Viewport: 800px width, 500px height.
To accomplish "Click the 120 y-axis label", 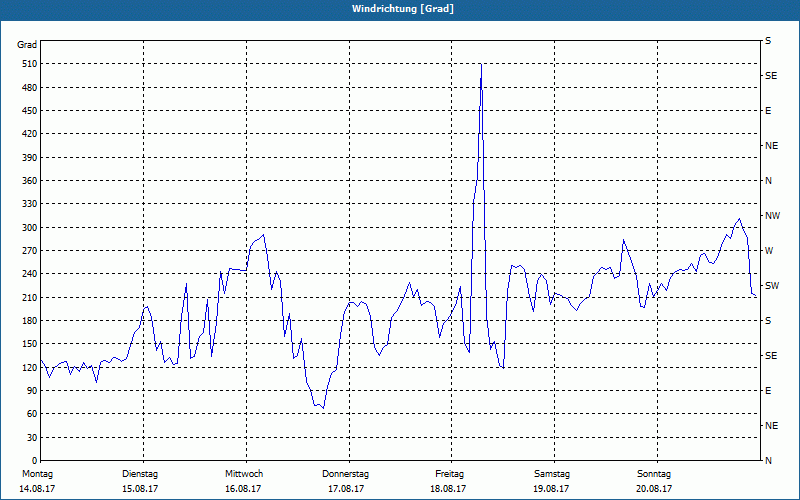I will [30, 367].
